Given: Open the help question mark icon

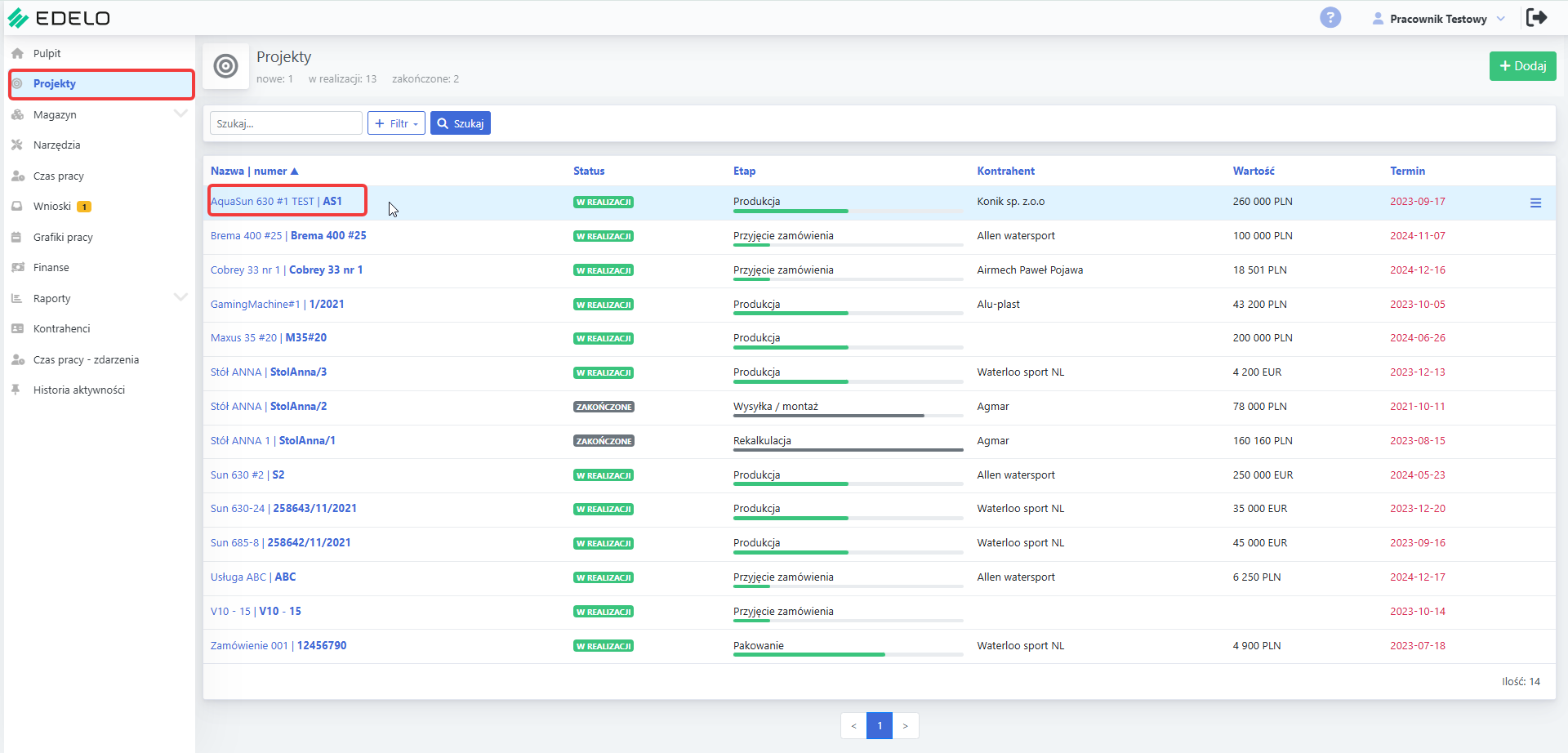Looking at the screenshot, I should (1330, 17).
